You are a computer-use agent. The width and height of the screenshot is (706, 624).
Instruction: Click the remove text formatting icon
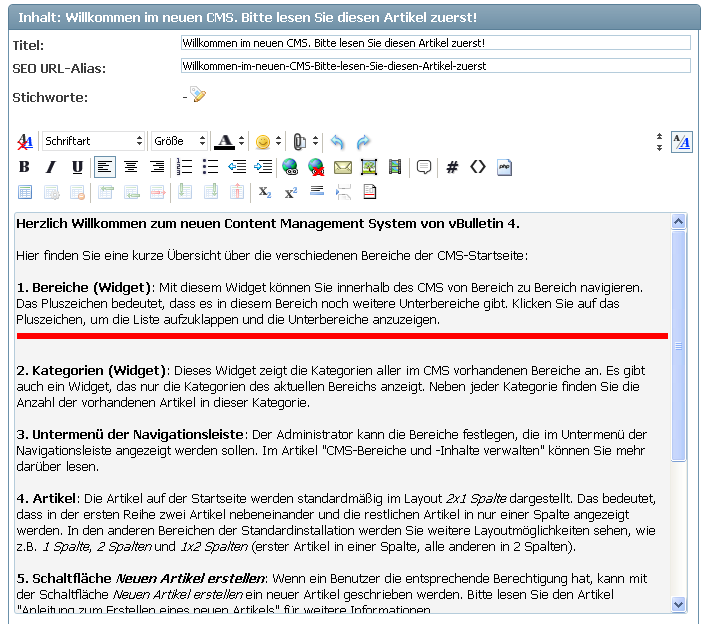(x=25, y=142)
